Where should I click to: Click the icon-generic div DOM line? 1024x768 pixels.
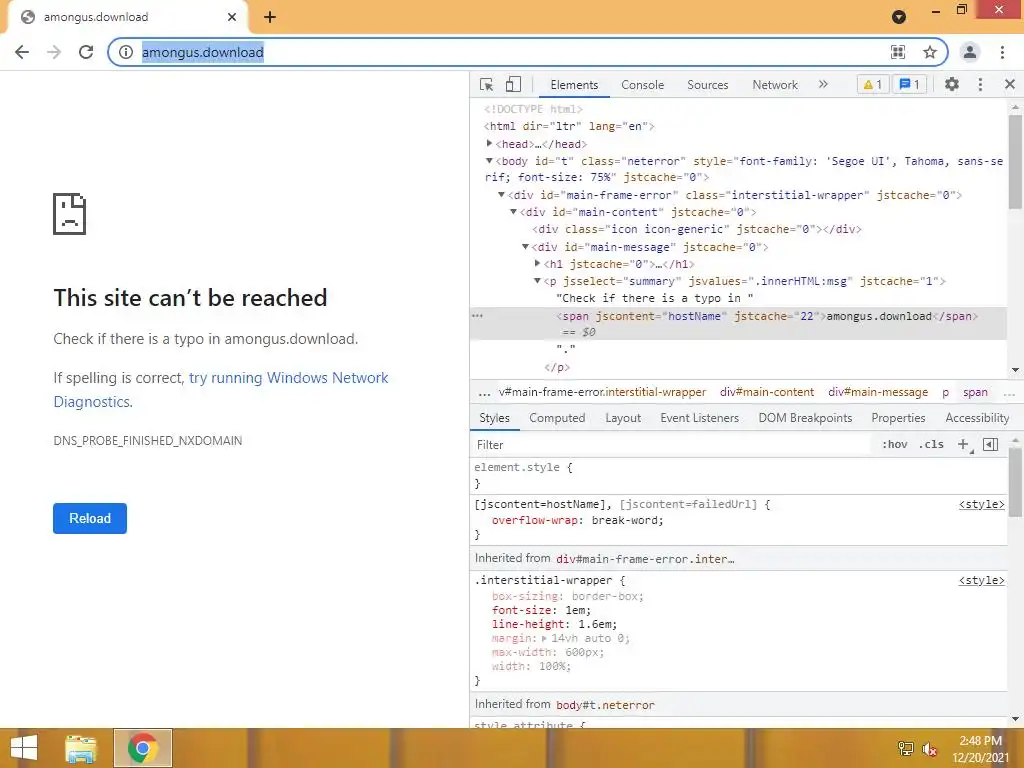tap(697, 229)
